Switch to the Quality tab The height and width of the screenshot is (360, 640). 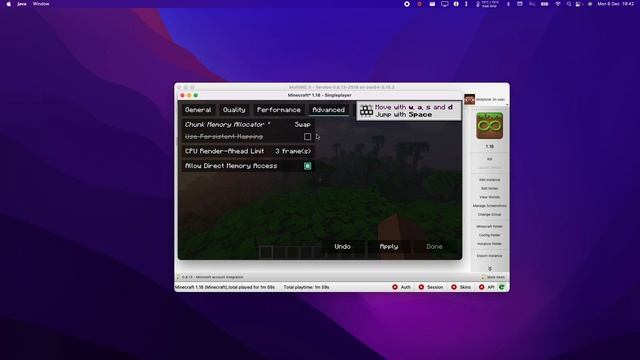(234, 110)
